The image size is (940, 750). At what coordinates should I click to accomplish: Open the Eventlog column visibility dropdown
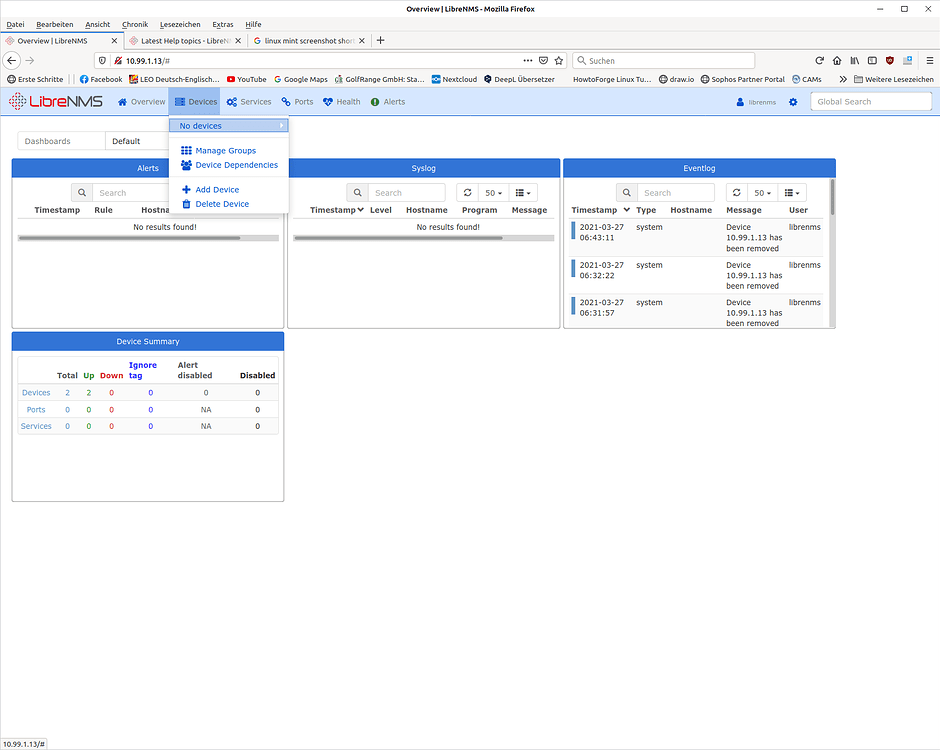click(x=792, y=192)
